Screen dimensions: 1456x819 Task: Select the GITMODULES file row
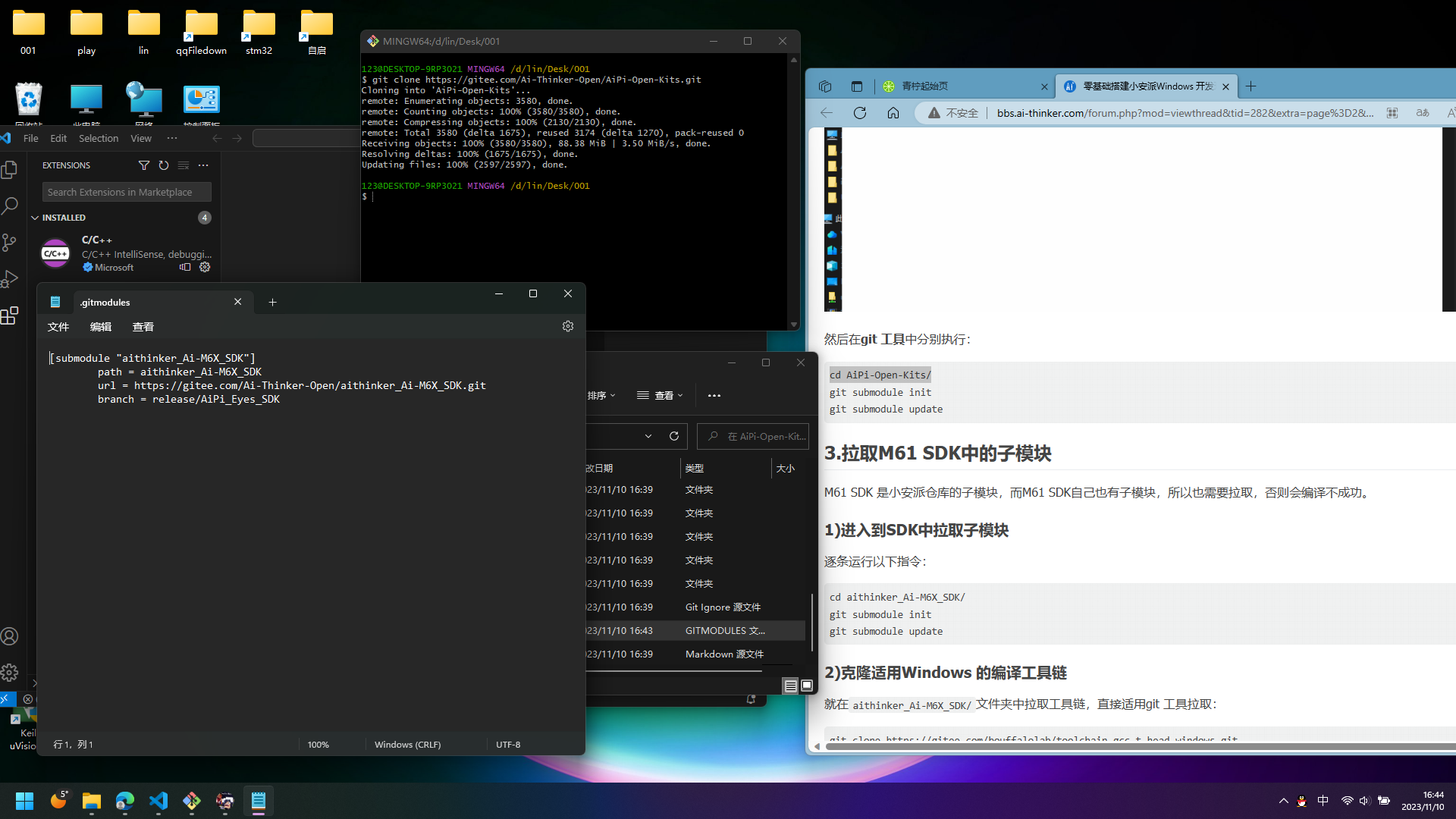pyautogui.click(x=695, y=631)
